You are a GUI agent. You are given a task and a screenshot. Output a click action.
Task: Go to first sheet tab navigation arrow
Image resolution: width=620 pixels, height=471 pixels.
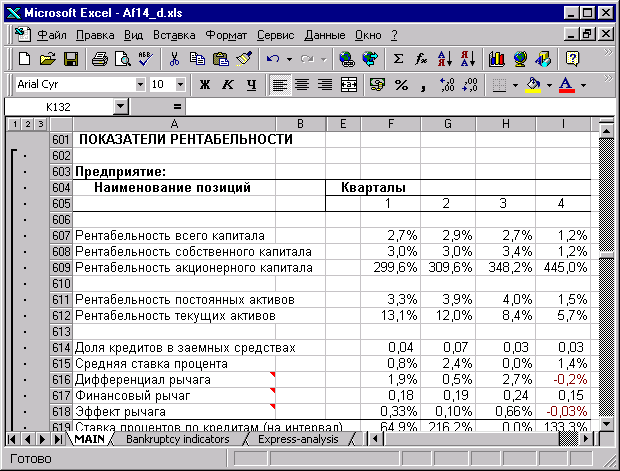[x=12, y=439]
